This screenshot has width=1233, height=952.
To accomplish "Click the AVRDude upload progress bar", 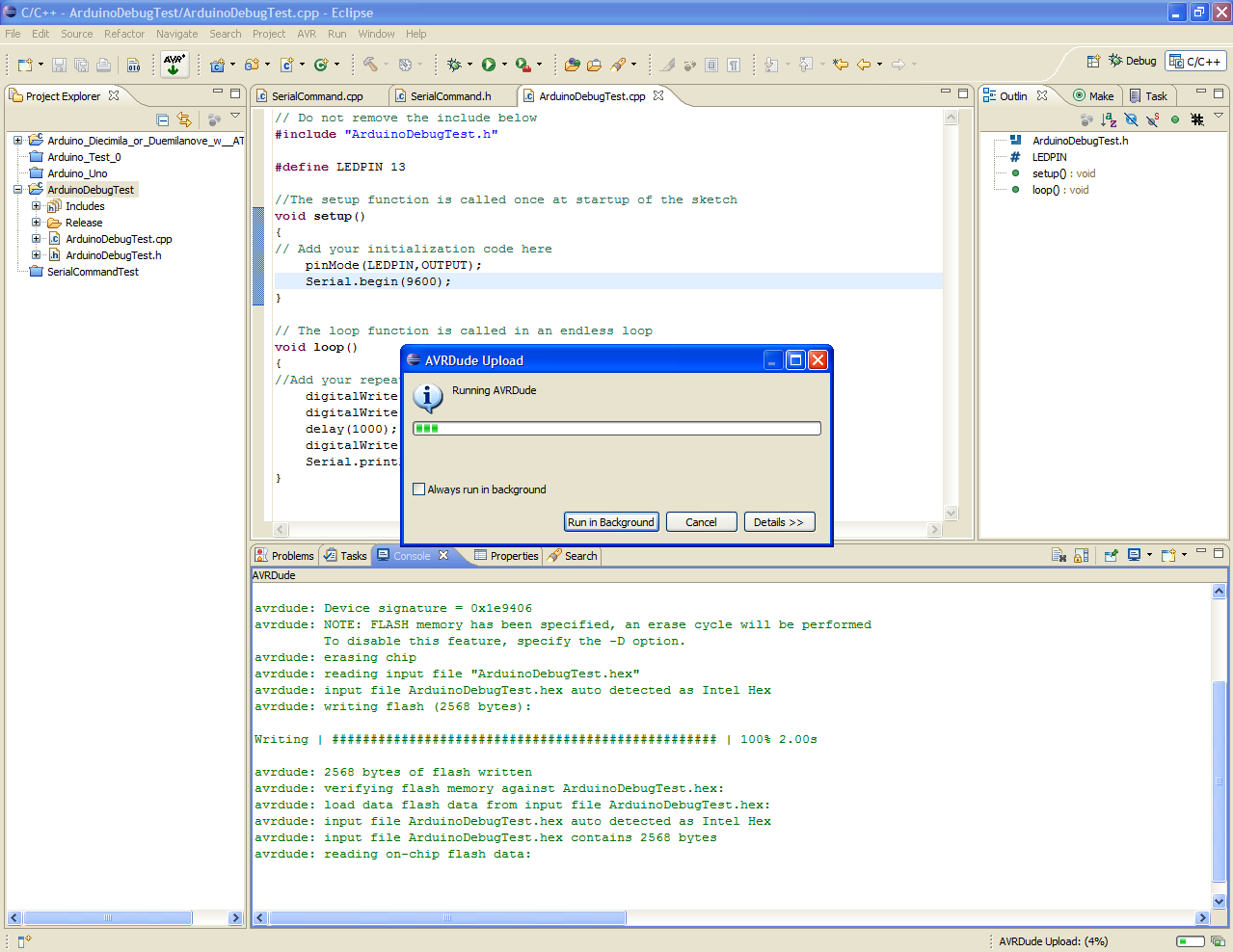I will [617, 429].
